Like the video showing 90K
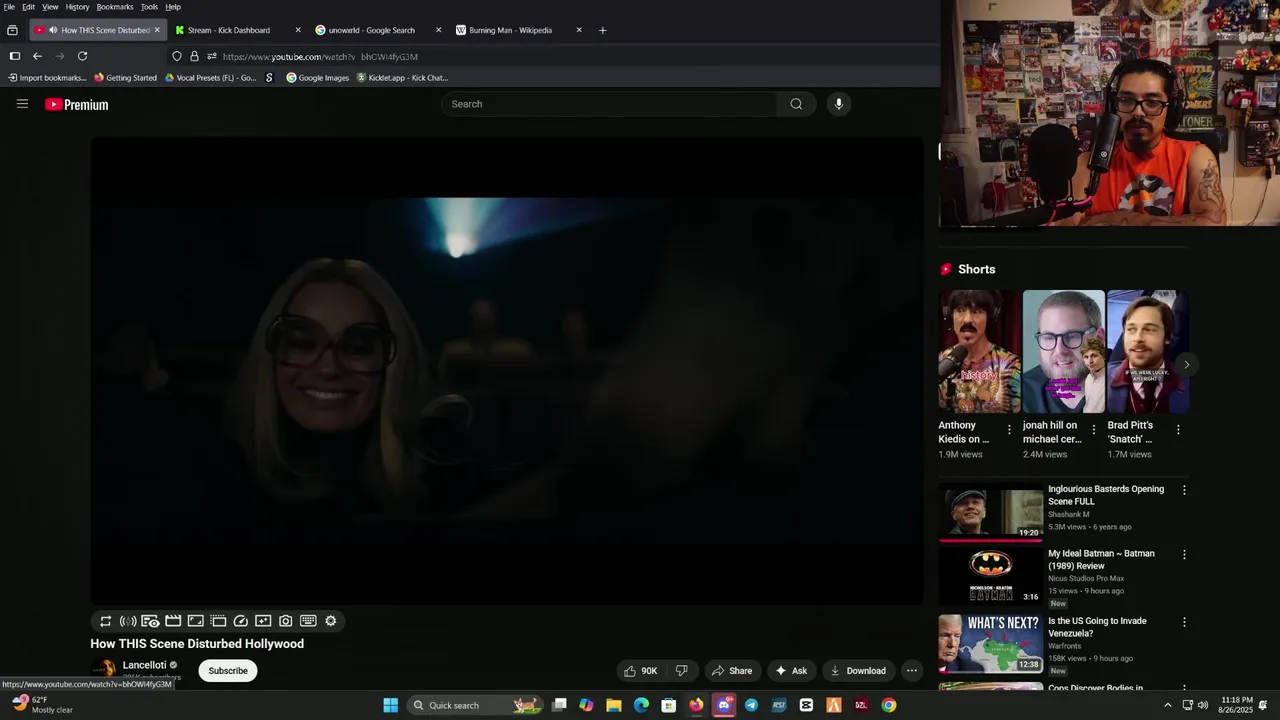This screenshot has height=720, width=1280. pos(640,671)
